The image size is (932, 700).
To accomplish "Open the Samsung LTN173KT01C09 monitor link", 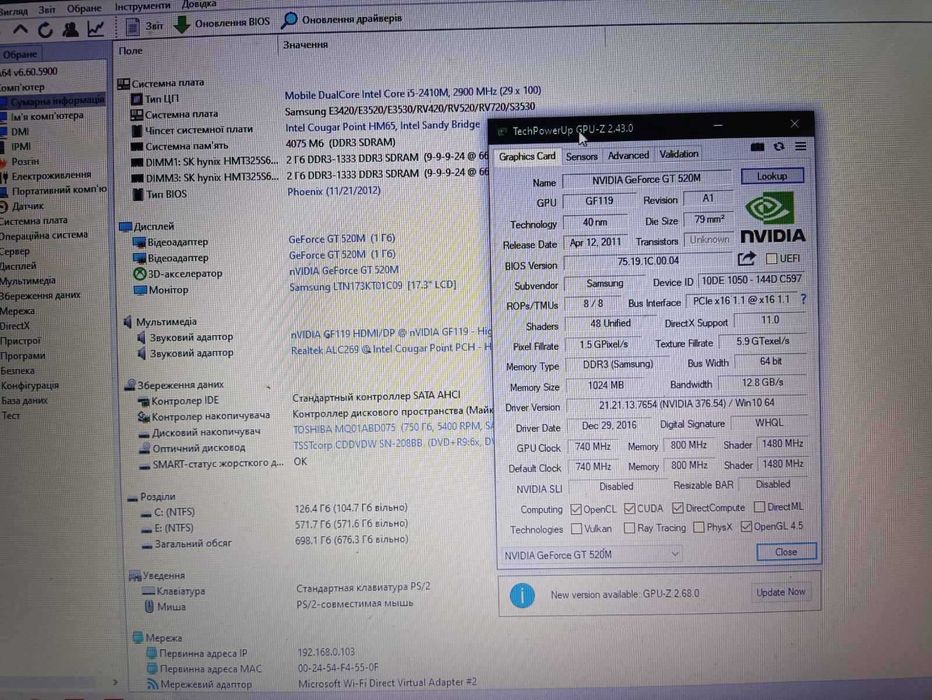I will tap(372, 286).
